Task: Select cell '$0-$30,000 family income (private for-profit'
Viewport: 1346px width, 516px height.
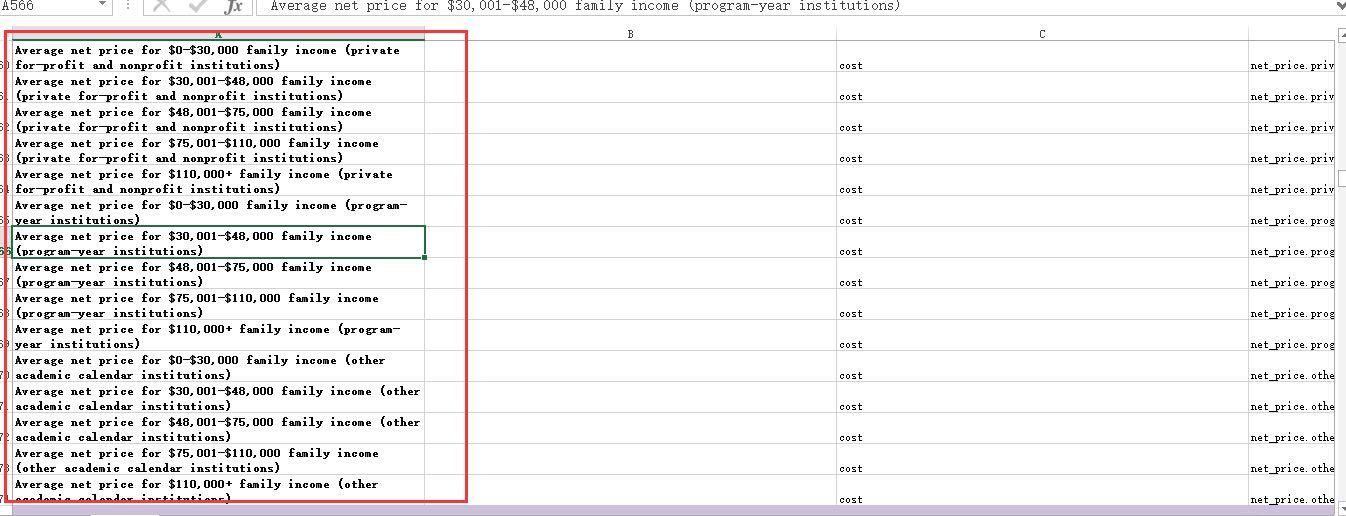Action: 218,57
